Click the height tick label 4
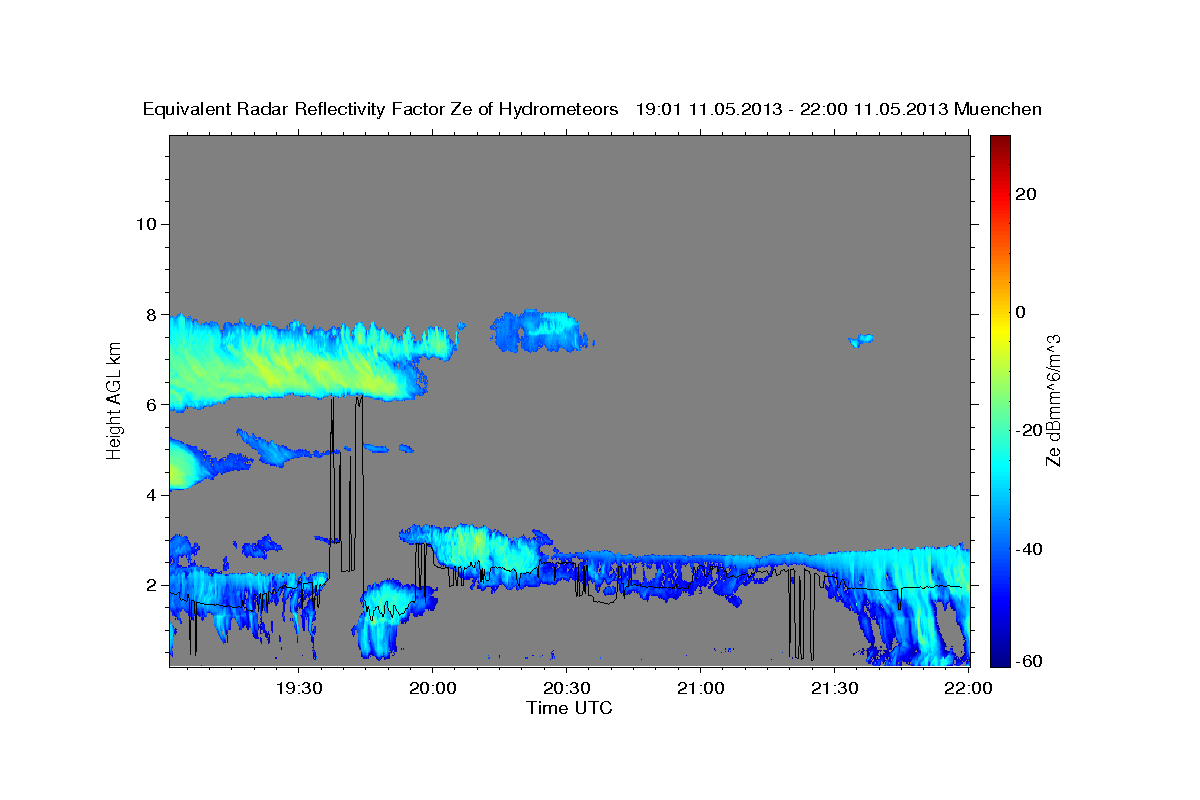 click(149, 495)
